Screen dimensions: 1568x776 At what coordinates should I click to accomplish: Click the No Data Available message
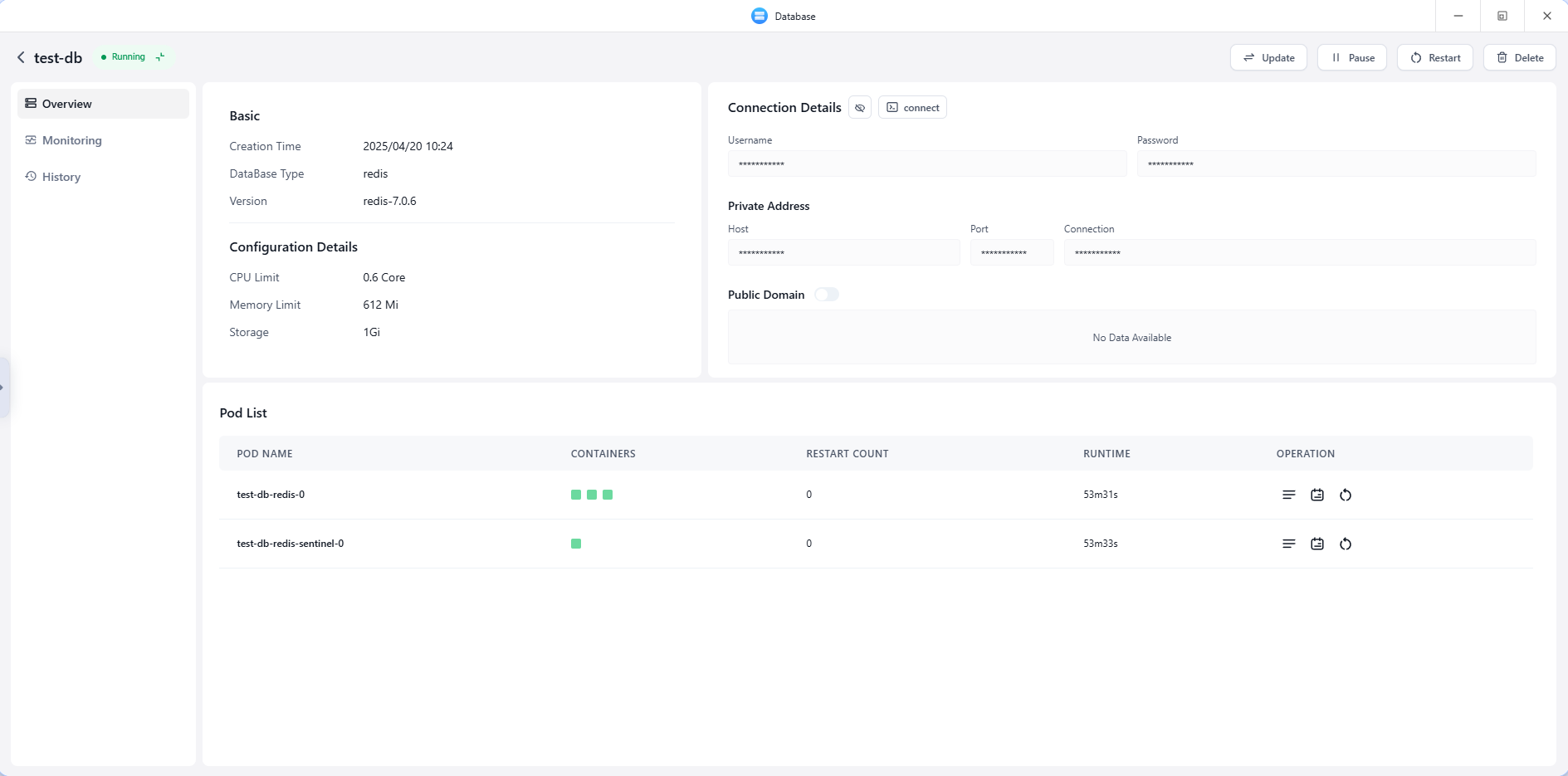(x=1132, y=338)
